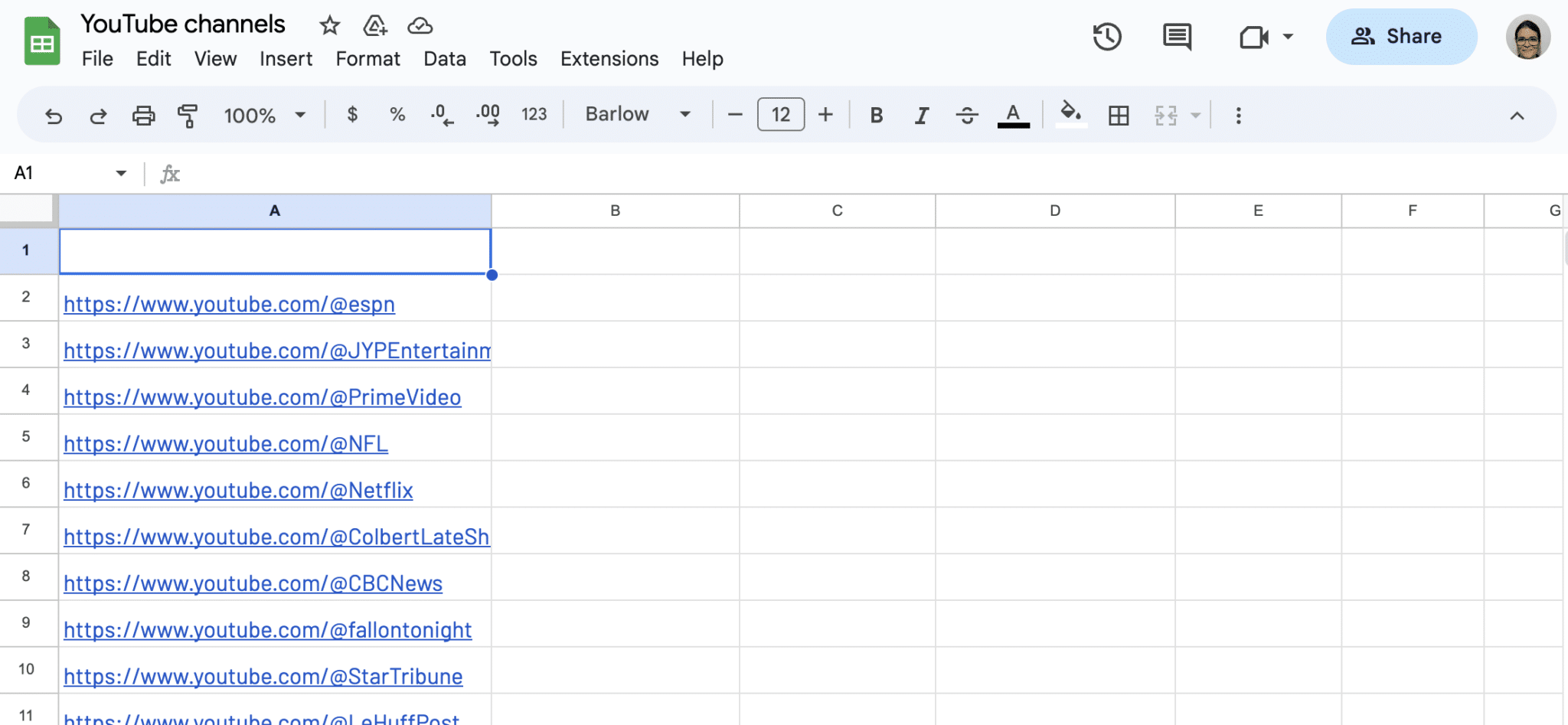
Task: Toggle italic formatting
Action: 922,116
